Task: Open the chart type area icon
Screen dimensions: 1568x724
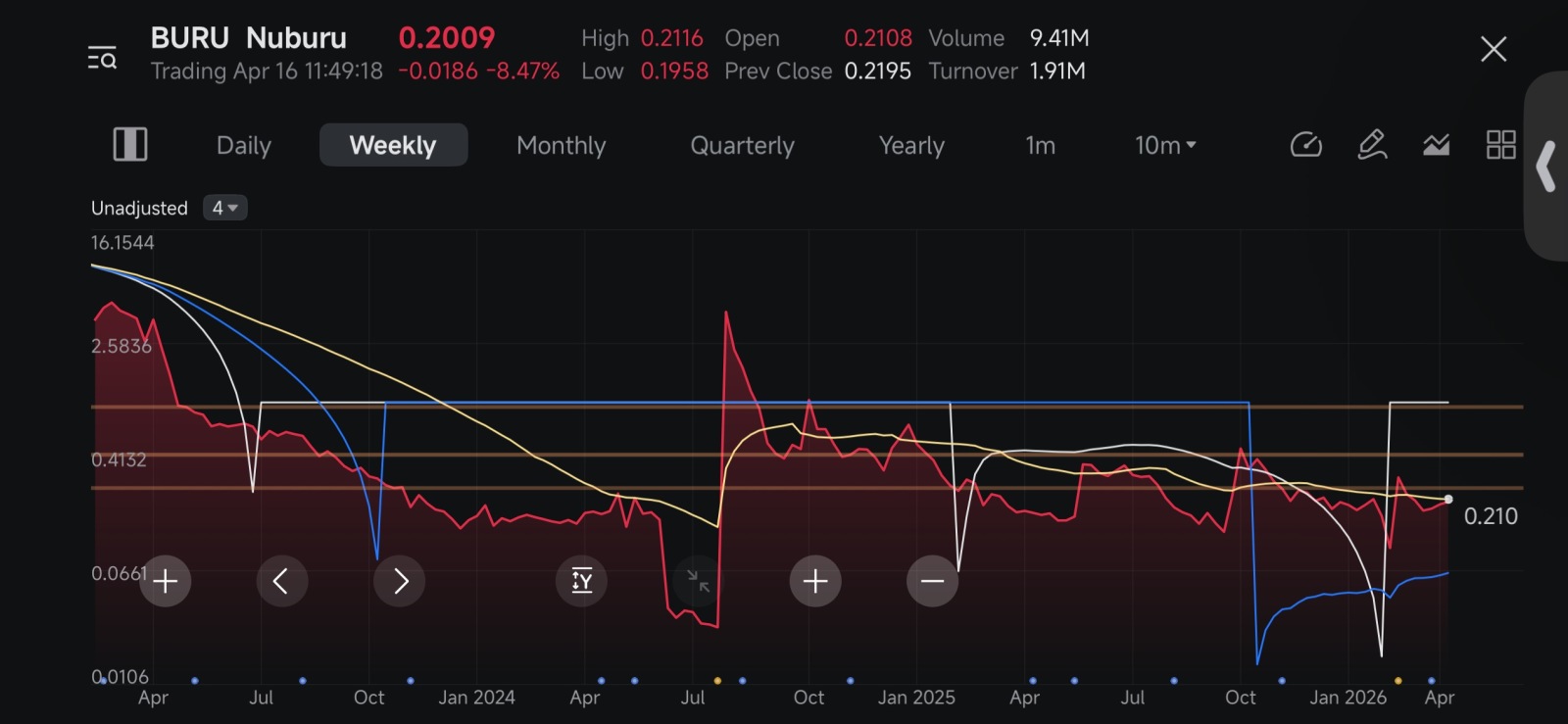Action: tap(1437, 145)
